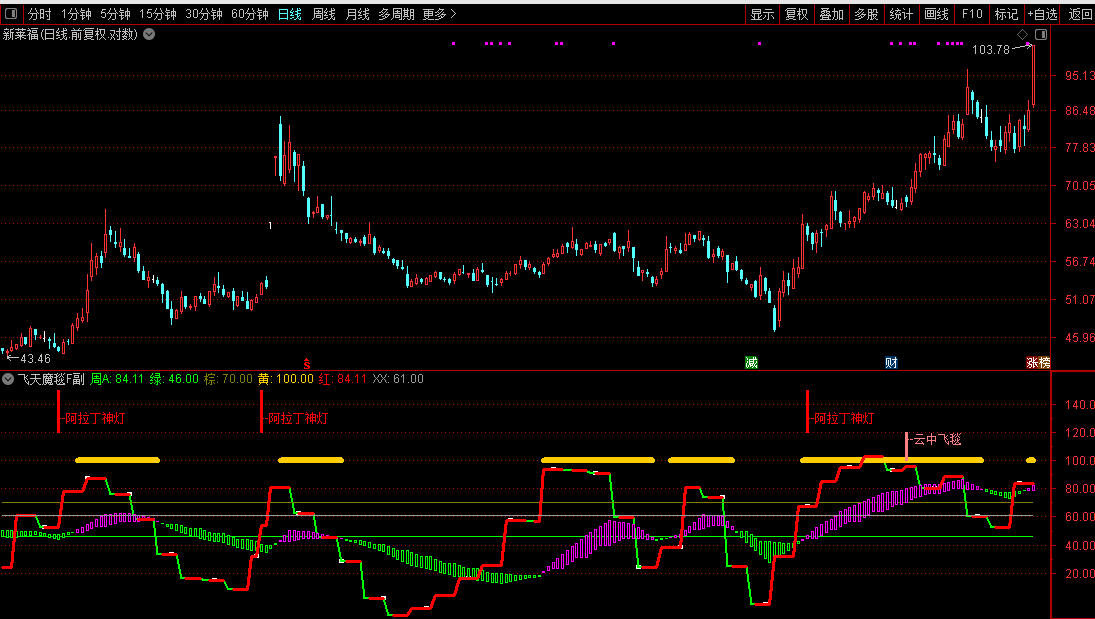Click the 红: 84.11 indicator value
The height and width of the screenshot is (619, 1095).
point(342,379)
